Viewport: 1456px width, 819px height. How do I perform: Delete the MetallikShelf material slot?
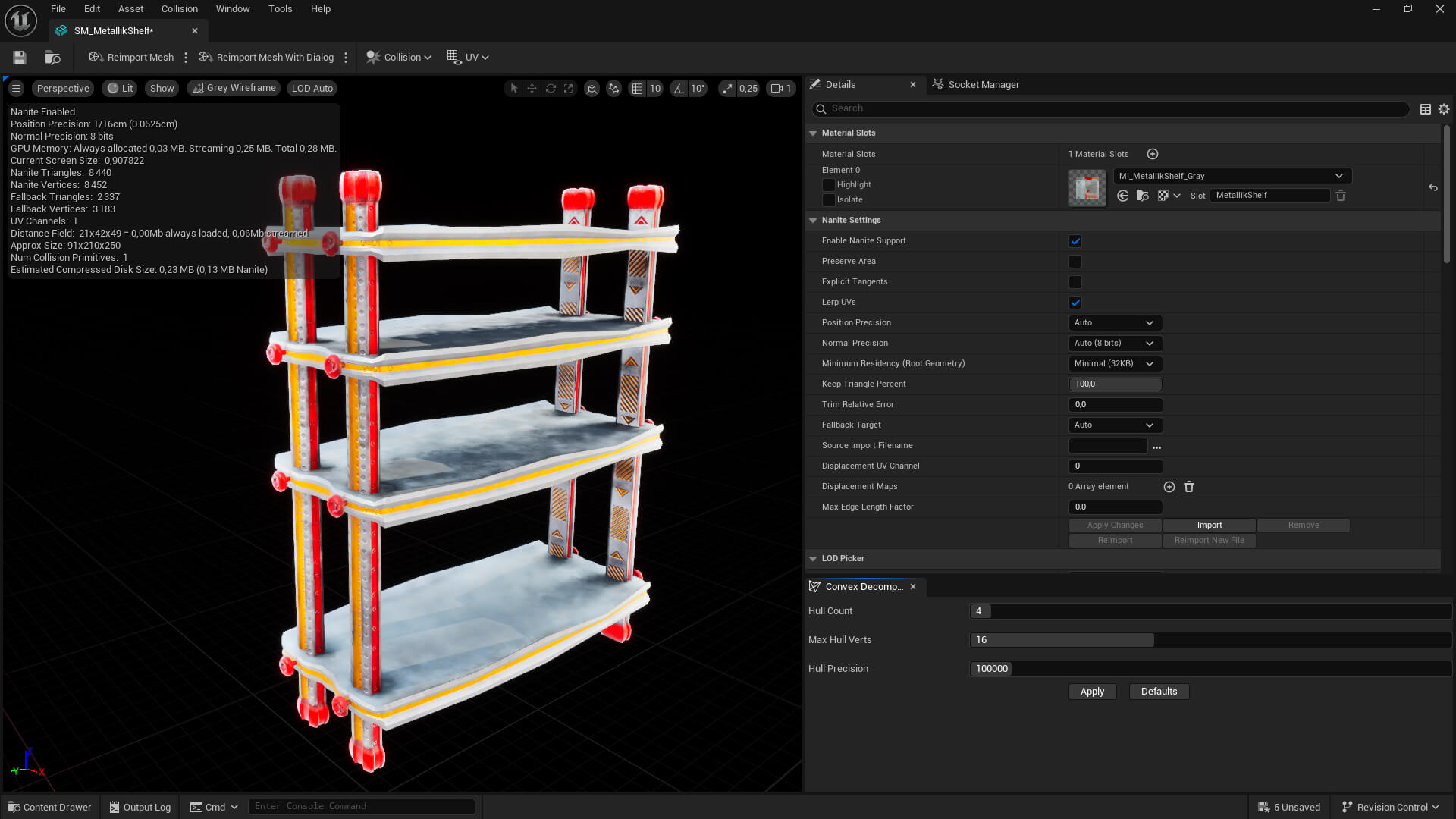(x=1340, y=196)
